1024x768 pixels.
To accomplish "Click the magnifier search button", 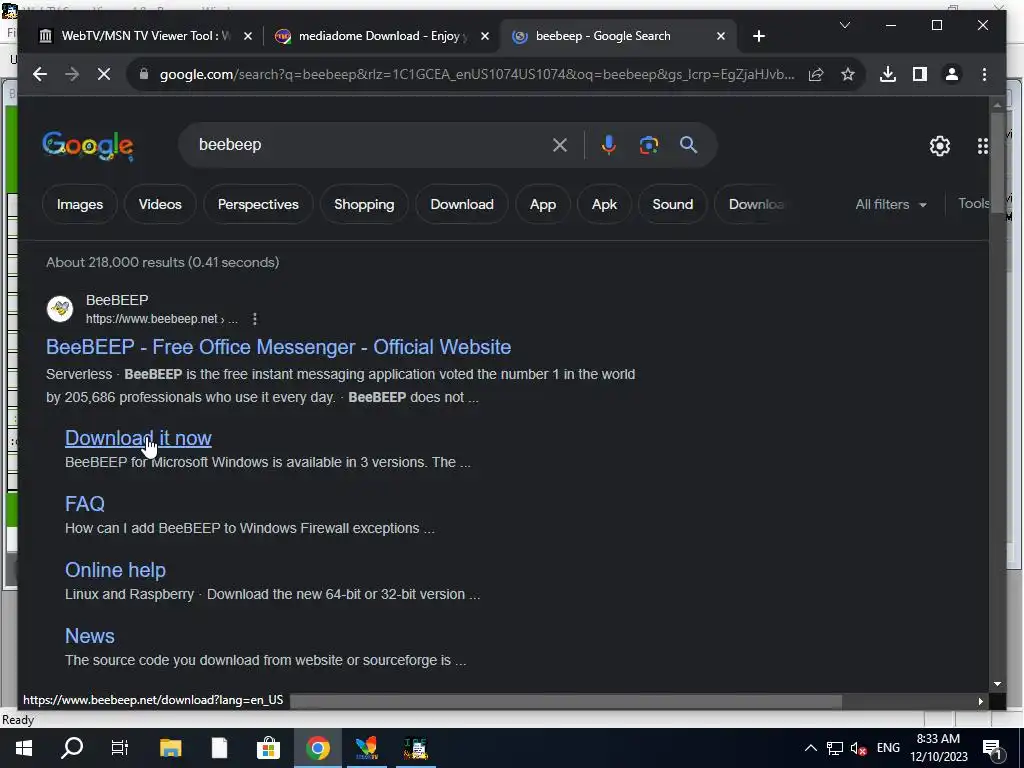I will 688,145.
